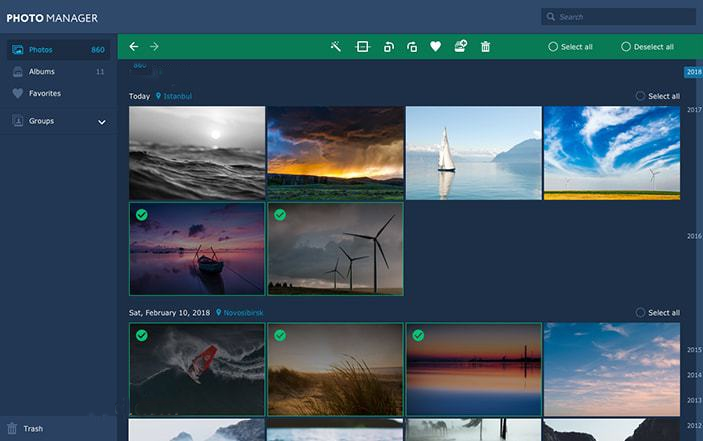Click the location pin beside Istanbul
This screenshot has width=703, height=441.
tap(158, 96)
